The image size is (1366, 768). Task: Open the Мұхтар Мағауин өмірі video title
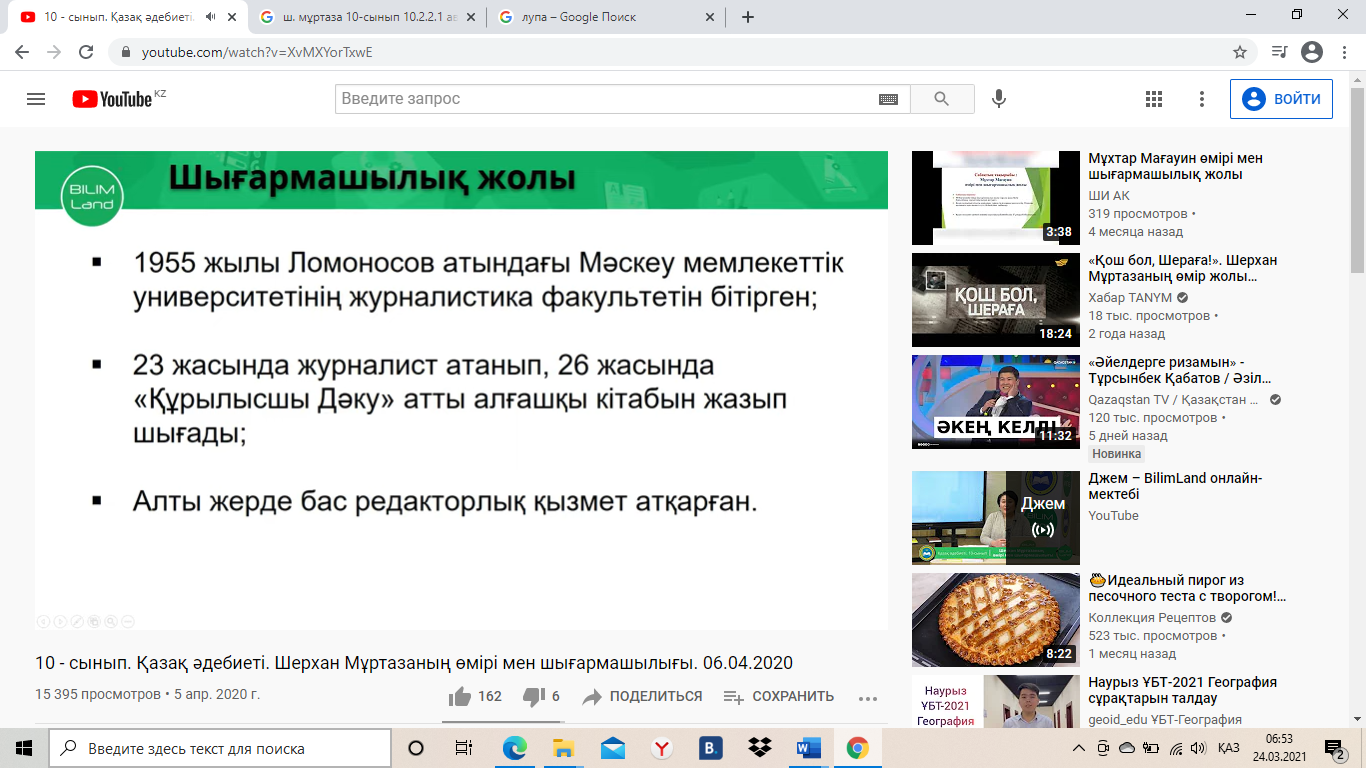coord(1175,167)
